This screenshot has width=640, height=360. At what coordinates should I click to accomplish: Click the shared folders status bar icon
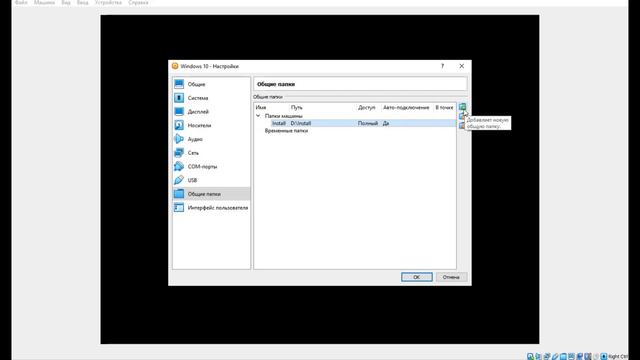[x=563, y=356]
